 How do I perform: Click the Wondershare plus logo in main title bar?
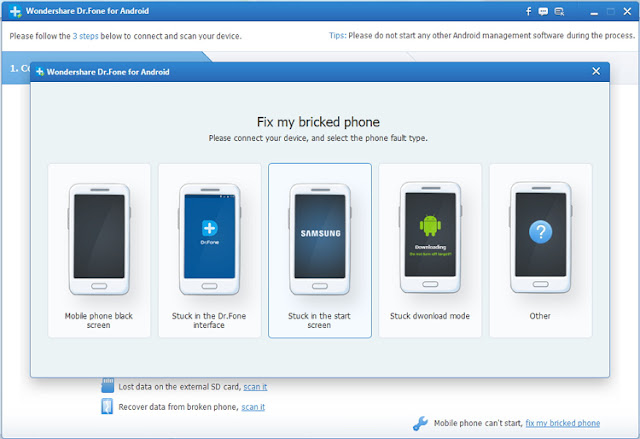tap(15, 11)
